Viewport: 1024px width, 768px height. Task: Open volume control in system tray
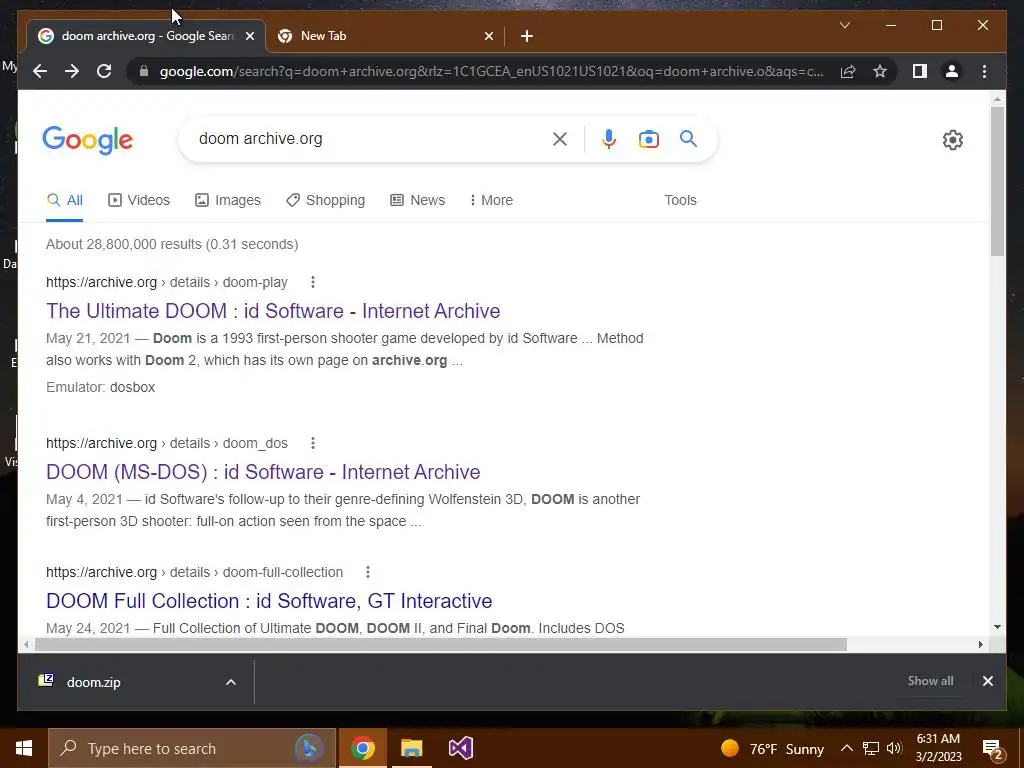click(894, 748)
